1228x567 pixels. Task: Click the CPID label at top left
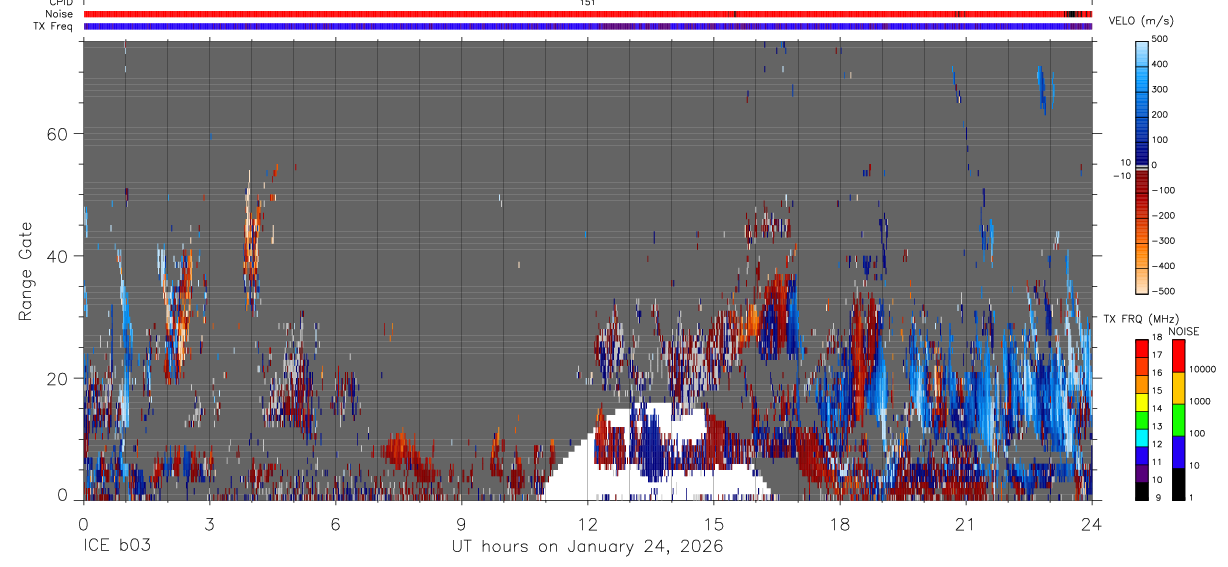tap(60, 3)
